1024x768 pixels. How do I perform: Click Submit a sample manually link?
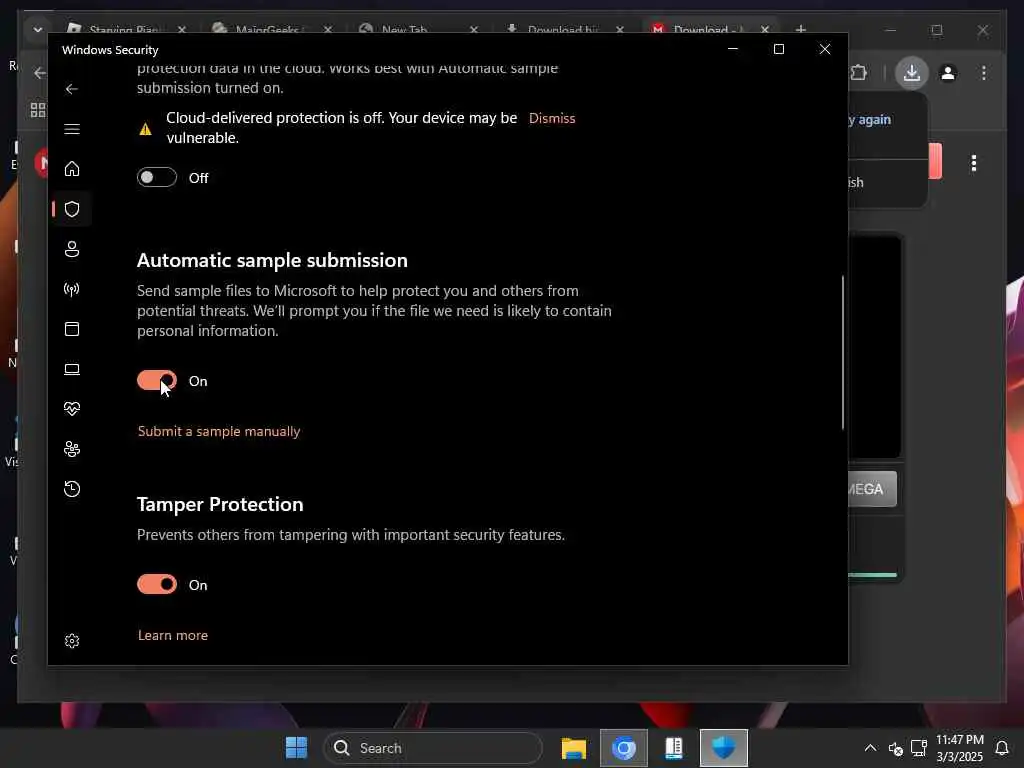219,431
